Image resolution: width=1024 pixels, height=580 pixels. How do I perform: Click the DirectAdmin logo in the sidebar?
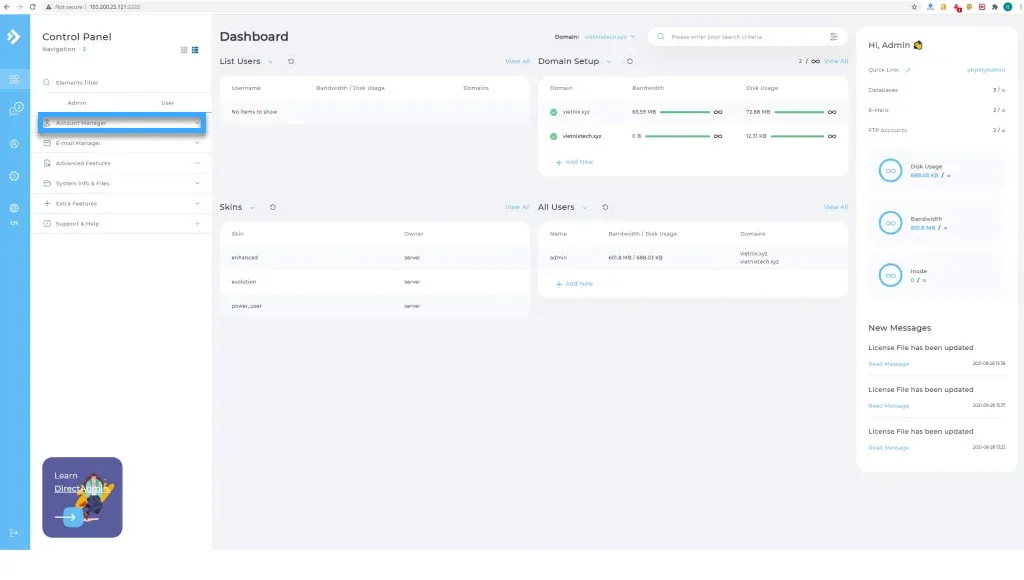[14, 37]
